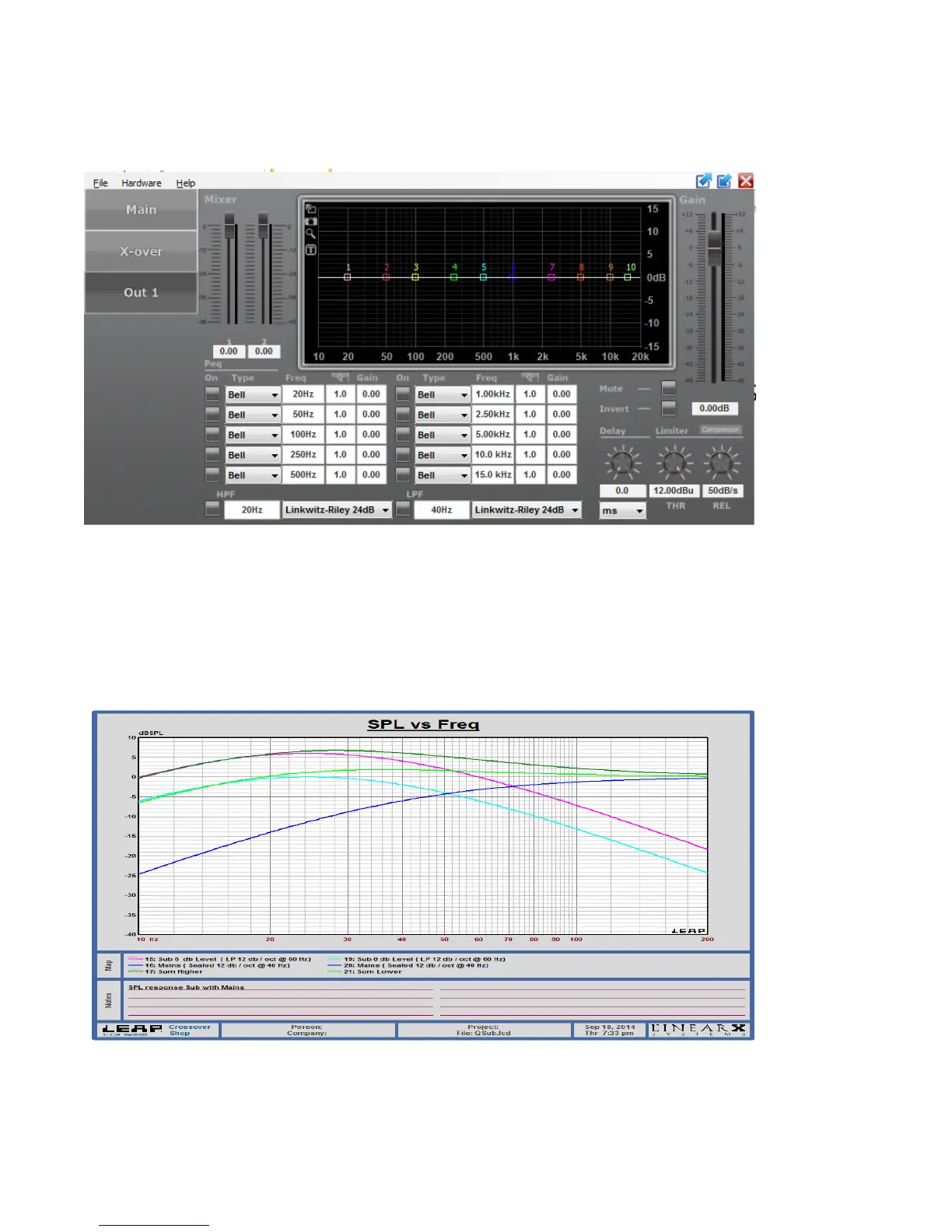Toggle the HPF filter on
Image resolution: width=952 pixels, height=1232 pixels.
[x=212, y=509]
